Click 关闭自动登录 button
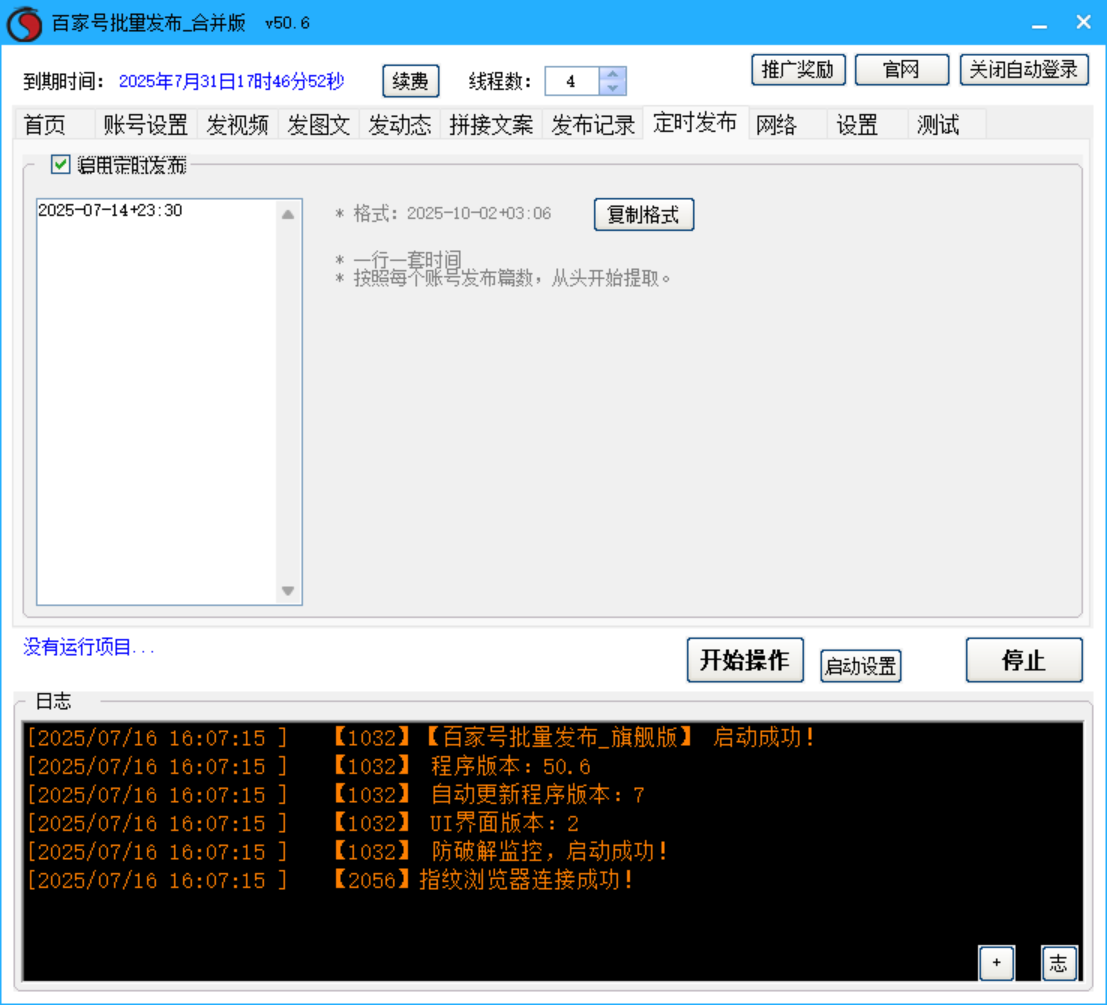 click(x=1024, y=70)
